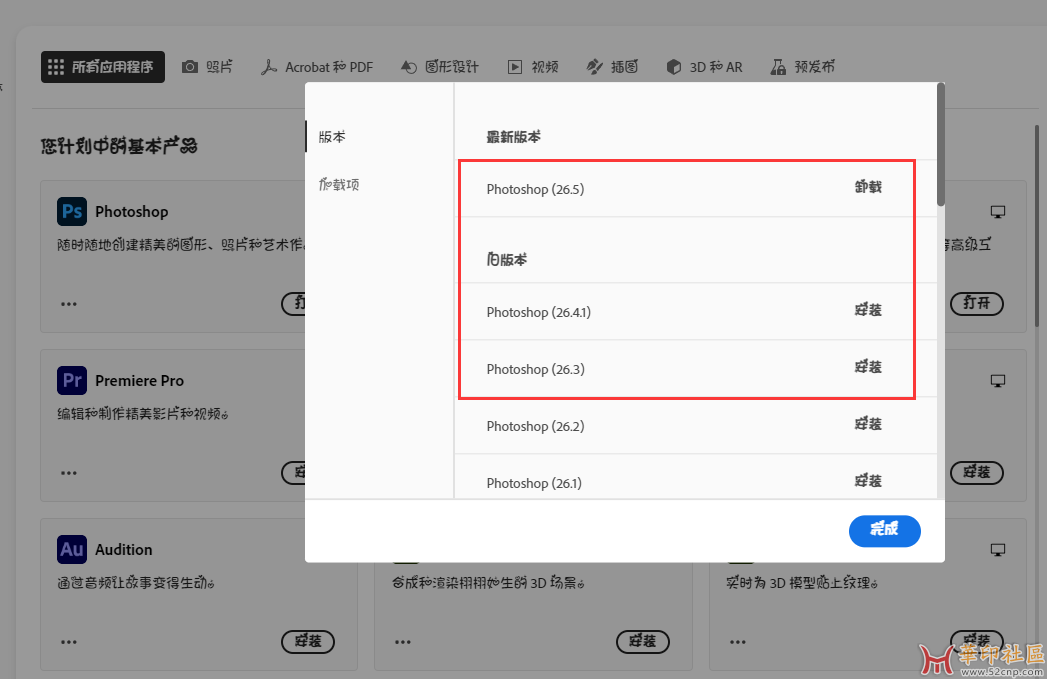Click 安装 for Photoshop (26.2)
Image resolution: width=1047 pixels, height=679 pixels.
(868, 424)
